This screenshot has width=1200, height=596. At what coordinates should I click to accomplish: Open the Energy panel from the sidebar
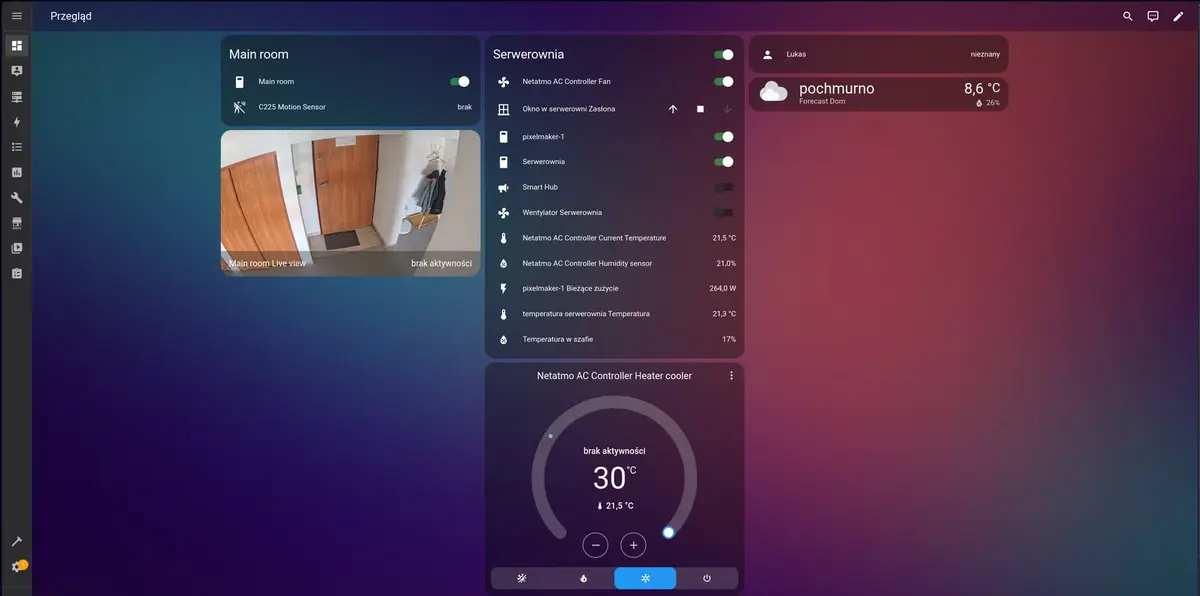[16, 121]
